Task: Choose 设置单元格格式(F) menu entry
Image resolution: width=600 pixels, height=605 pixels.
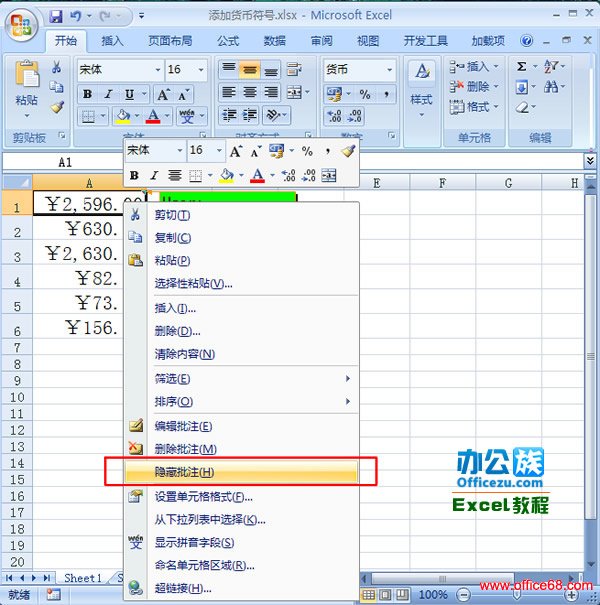Action: pos(241,497)
